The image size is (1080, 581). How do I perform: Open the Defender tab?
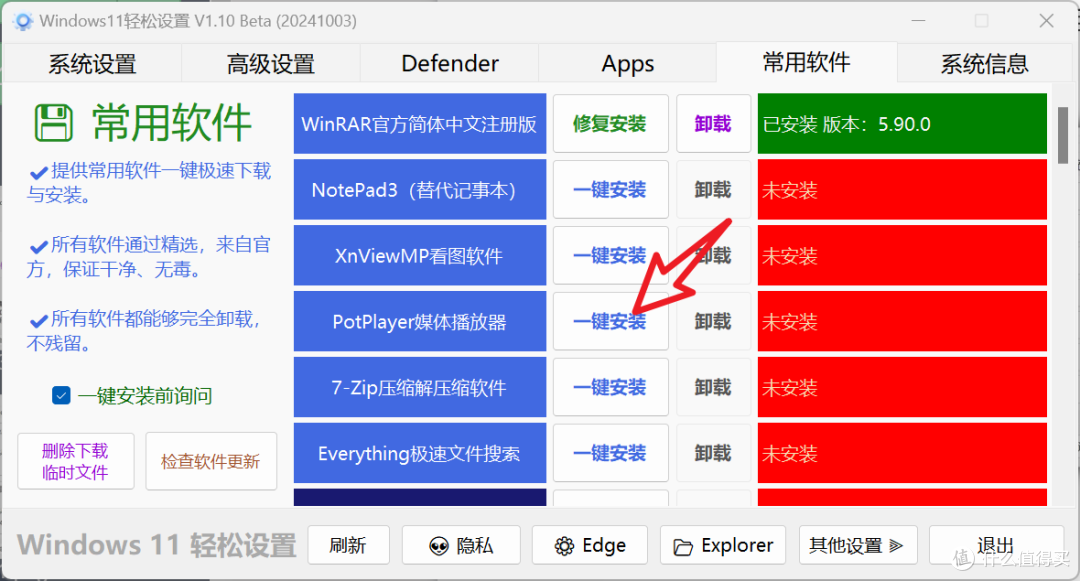450,64
